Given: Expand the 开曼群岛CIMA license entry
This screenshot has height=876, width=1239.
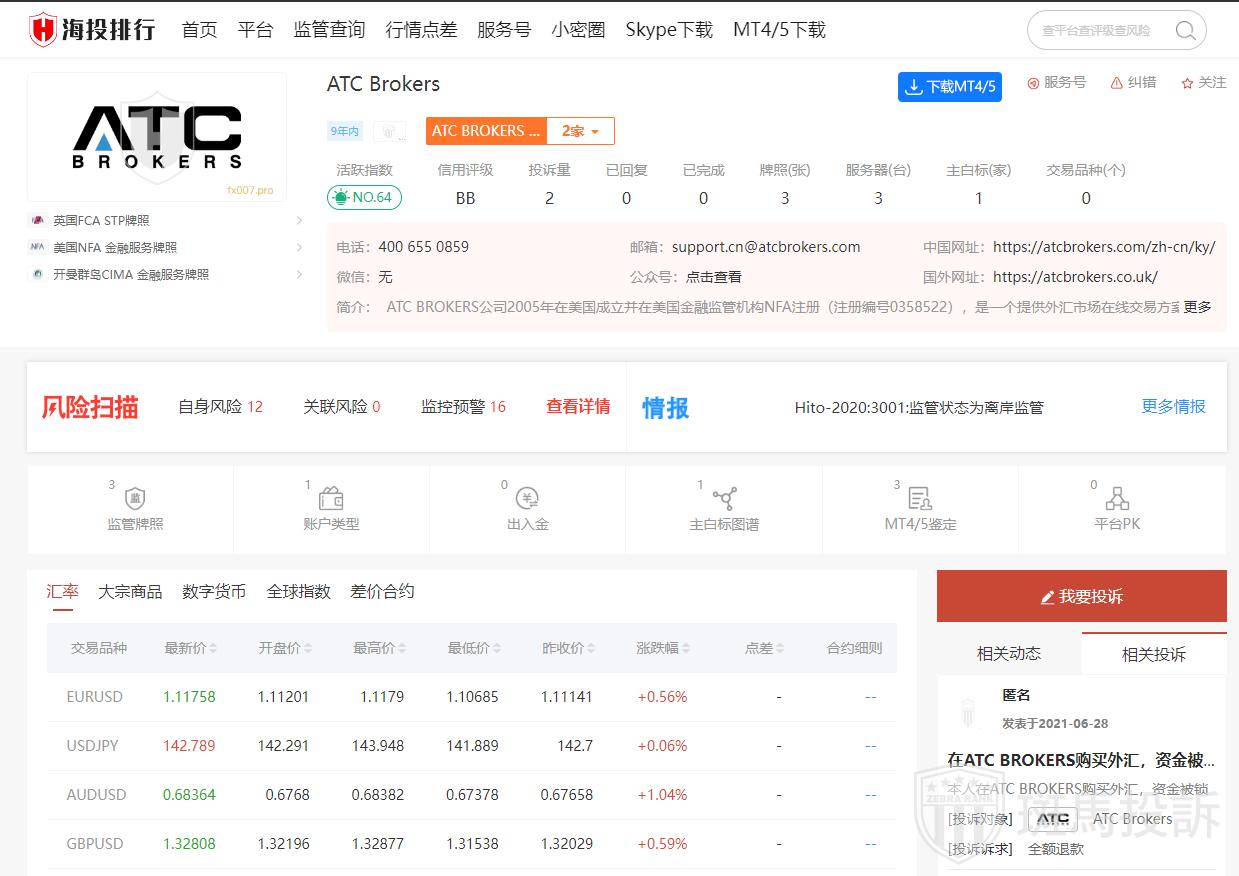Looking at the screenshot, I should 299,274.
